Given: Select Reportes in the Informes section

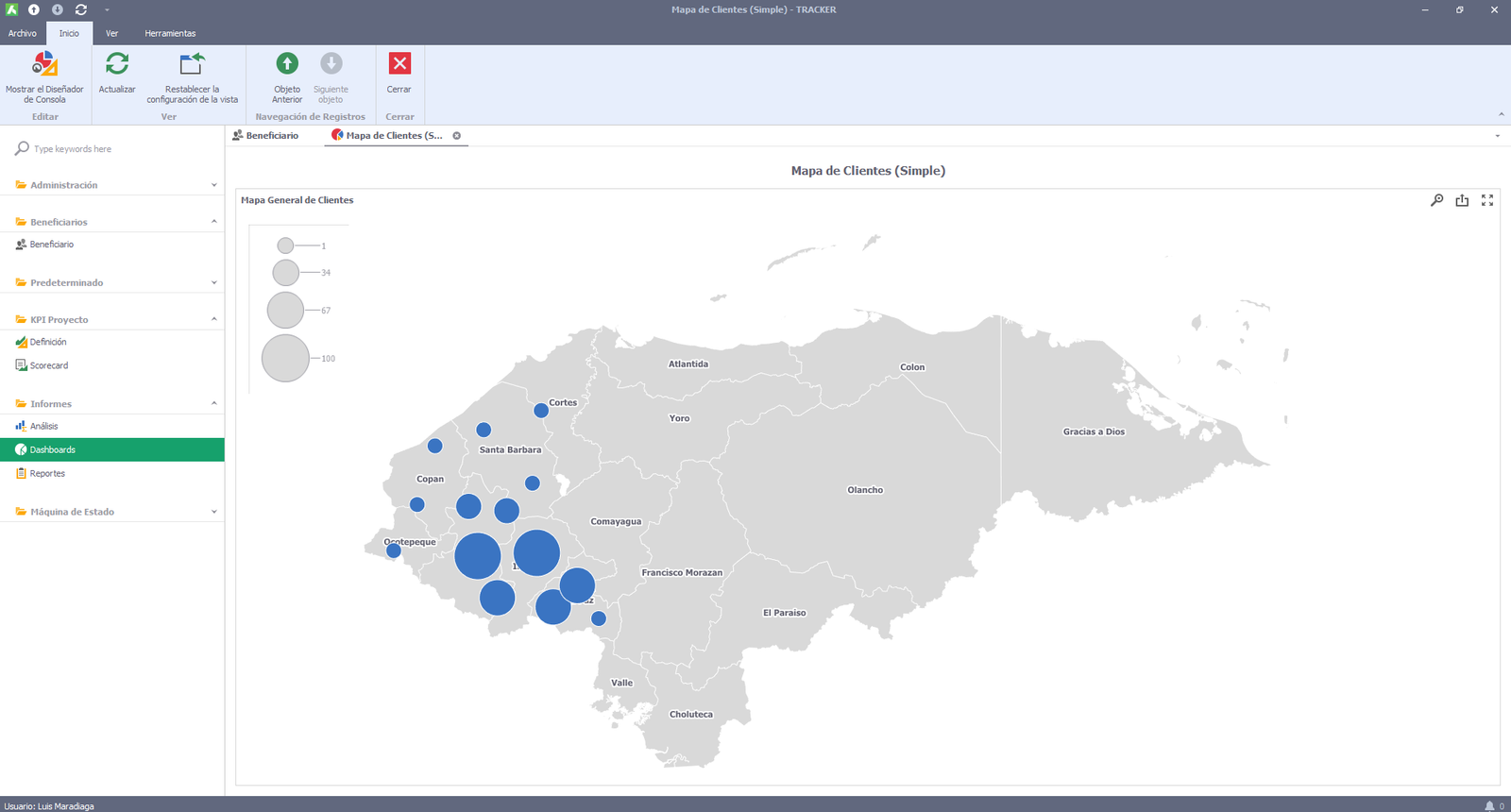Looking at the screenshot, I should pos(47,474).
